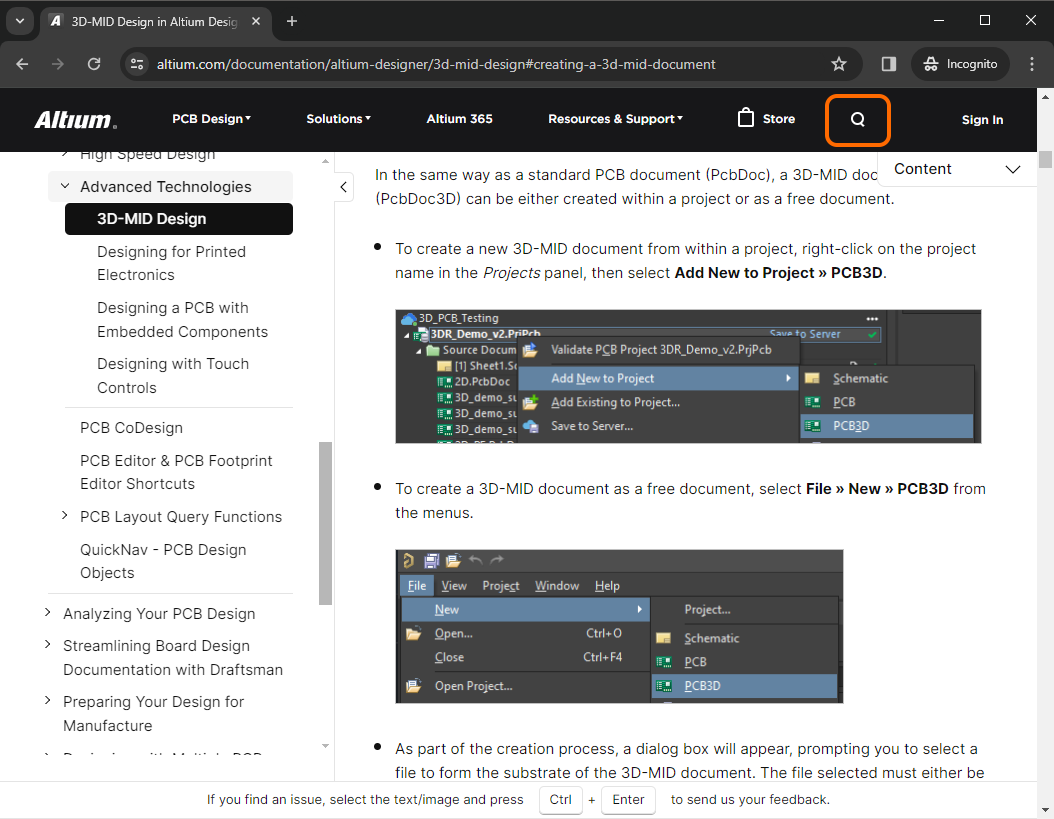The height and width of the screenshot is (819, 1054).
Task: Click the sidebar scrollbar thumb
Action: [x=325, y=523]
